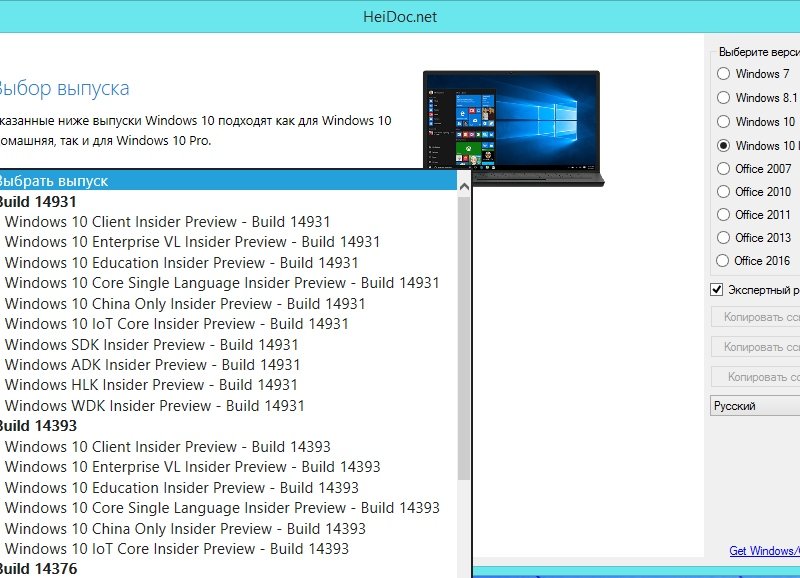Pick Windows 10 China Only Insider Preview 14393
Viewport: 800px width, 578px height.
tap(228, 529)
